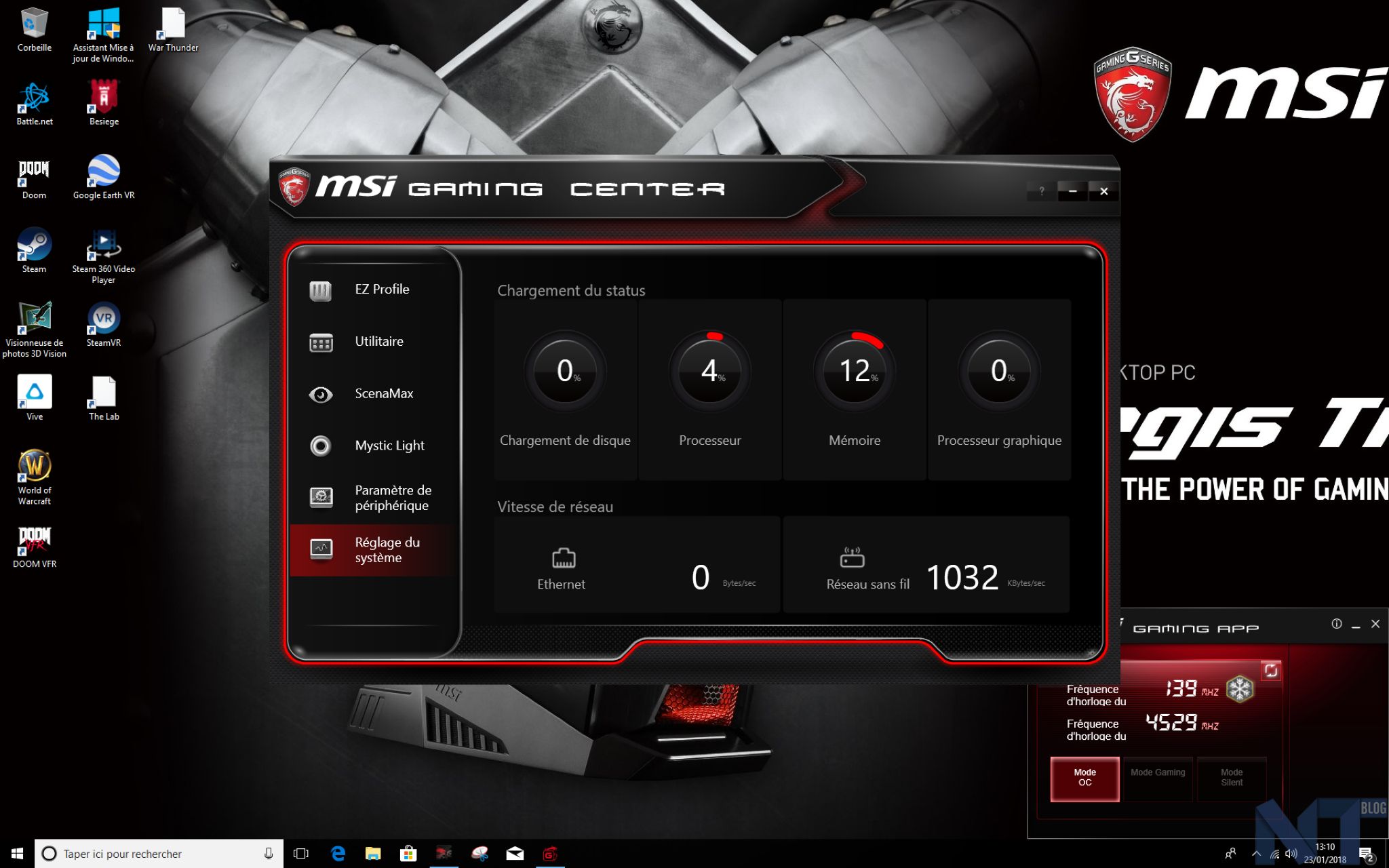The image size is (1389, 868).
Task: Click the help question mark button
Action: 1041,191
